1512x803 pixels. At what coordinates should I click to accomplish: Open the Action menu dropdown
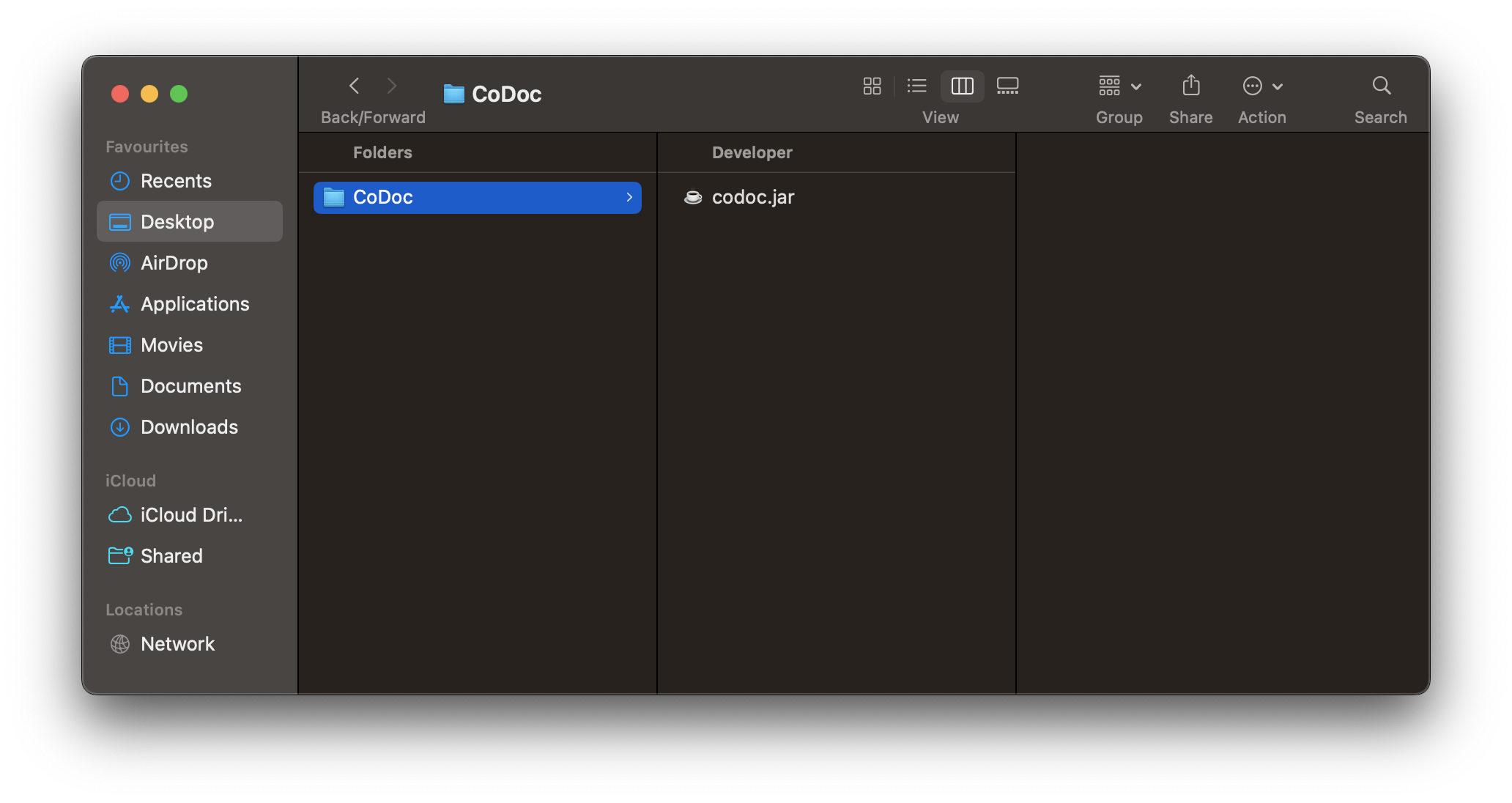point(1262,86)
